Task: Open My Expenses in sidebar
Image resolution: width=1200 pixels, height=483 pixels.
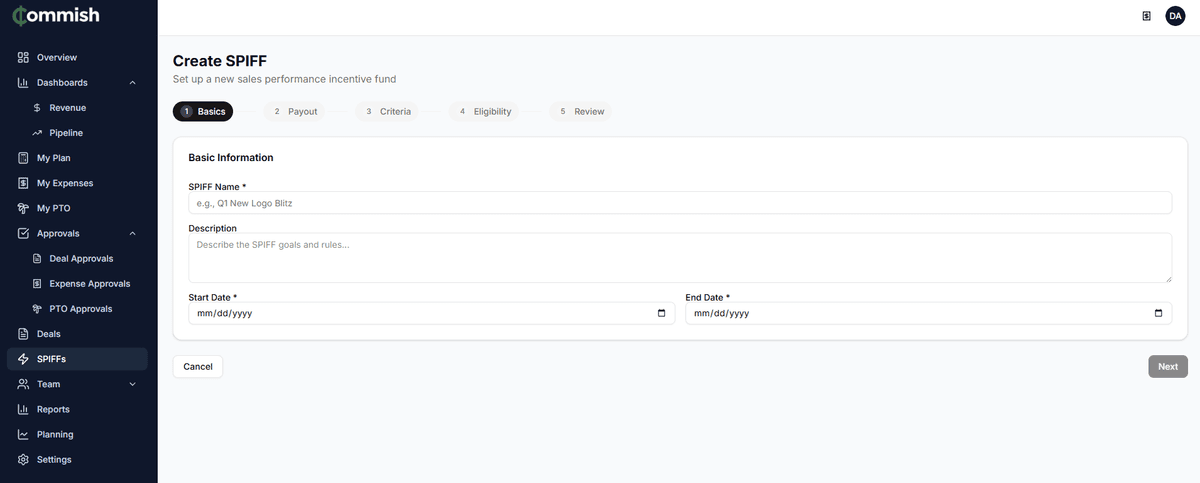Action: [x=77, y=183]
